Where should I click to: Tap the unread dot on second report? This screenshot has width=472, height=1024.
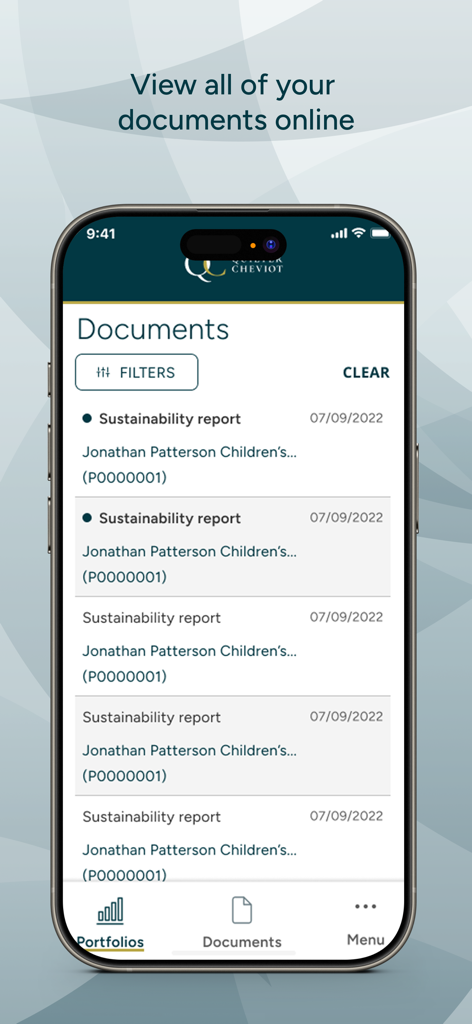pos(87,518)
